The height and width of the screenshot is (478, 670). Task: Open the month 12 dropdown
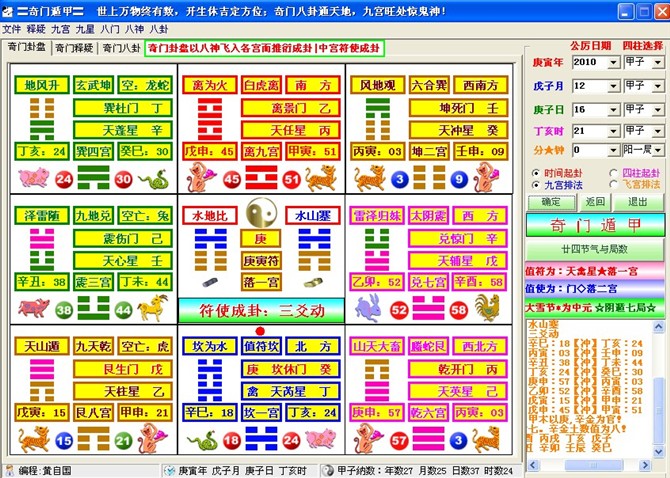click(x=613, y=86)
